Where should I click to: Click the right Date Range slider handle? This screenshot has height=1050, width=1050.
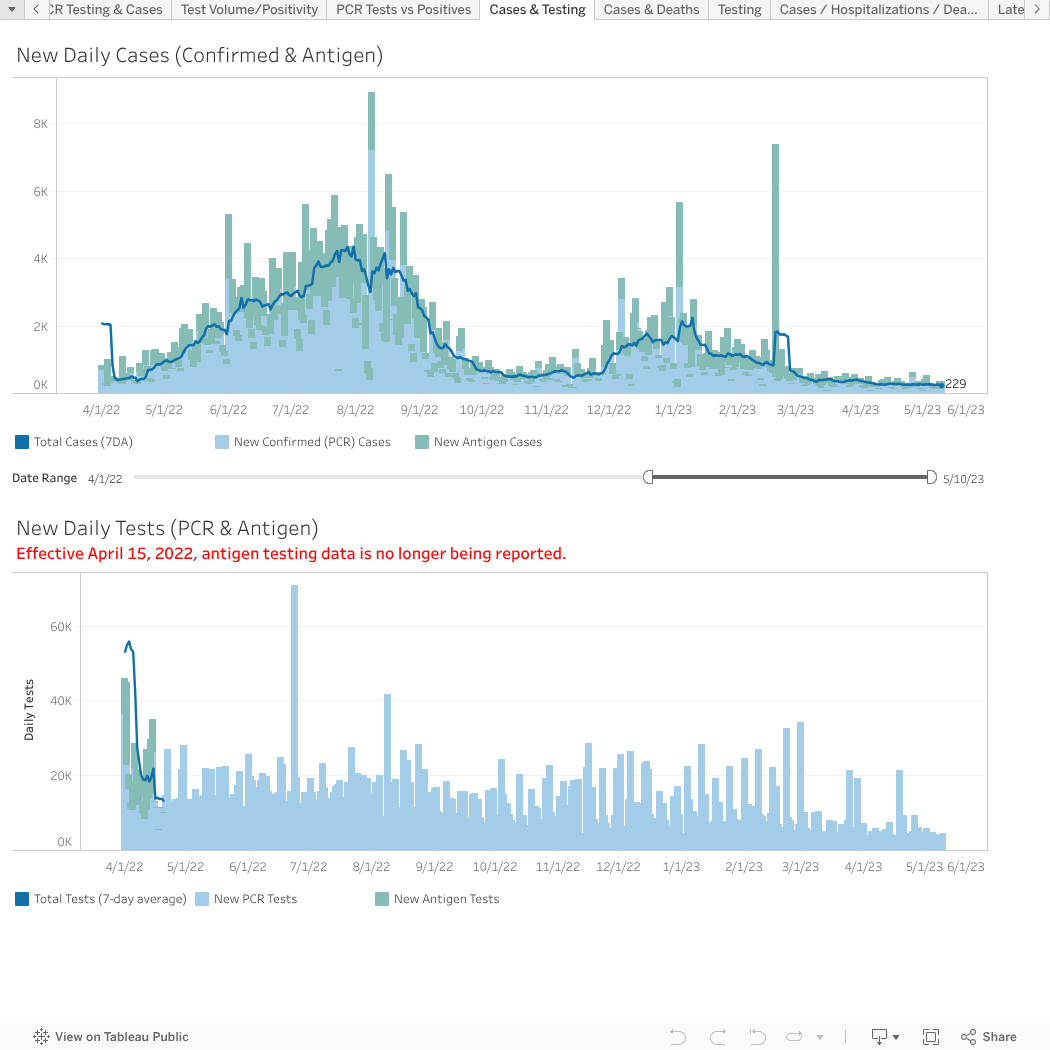(x=931, y=477)
